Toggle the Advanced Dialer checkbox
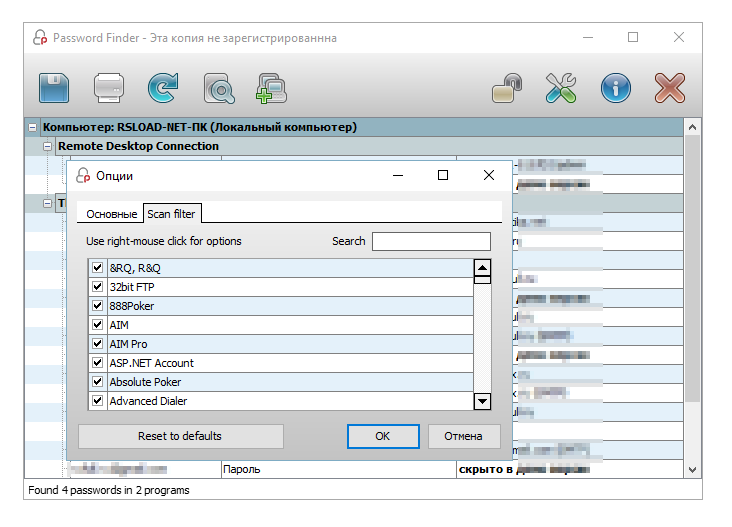 (x=97, y=401)
